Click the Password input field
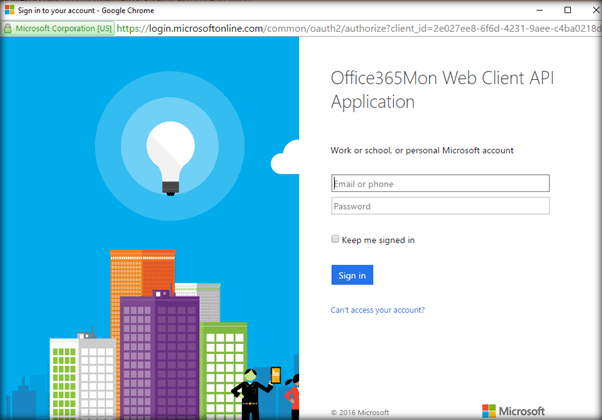The height and width of the screenshot is (420, 602). point(440,206)
